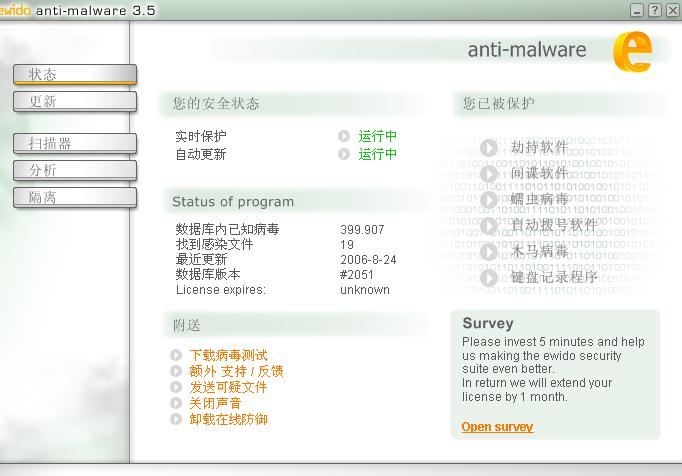
Task: Click the Status of program heading
Action: 233,202
